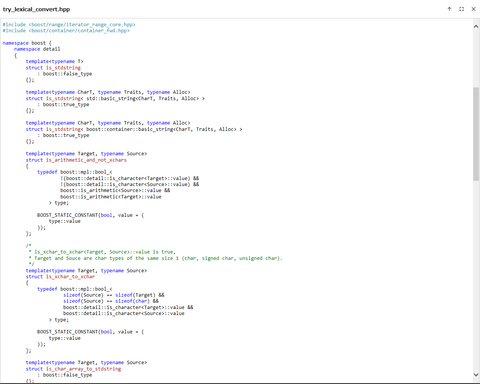Click the include container_fwd.hpp line
The width and height of the screenshot is (480, 384).
click(x=66, y=31)
